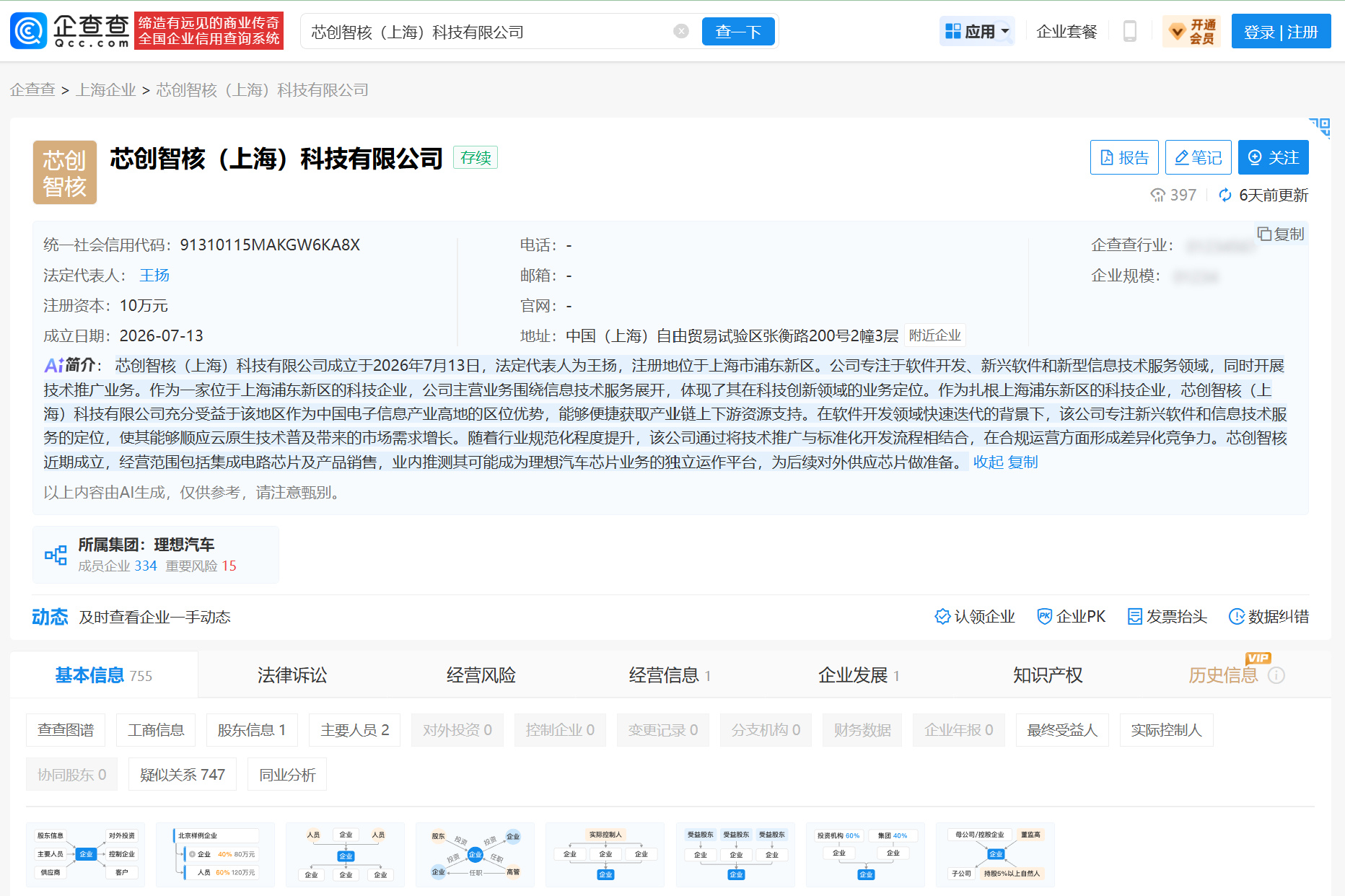The image size is (1345, 896).
Task: Open 成员企业 334 link
Action: (118, 566)
